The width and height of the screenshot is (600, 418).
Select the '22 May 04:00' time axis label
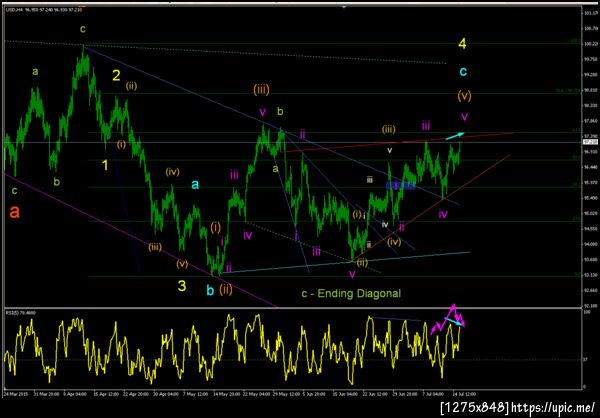point(258,394)
